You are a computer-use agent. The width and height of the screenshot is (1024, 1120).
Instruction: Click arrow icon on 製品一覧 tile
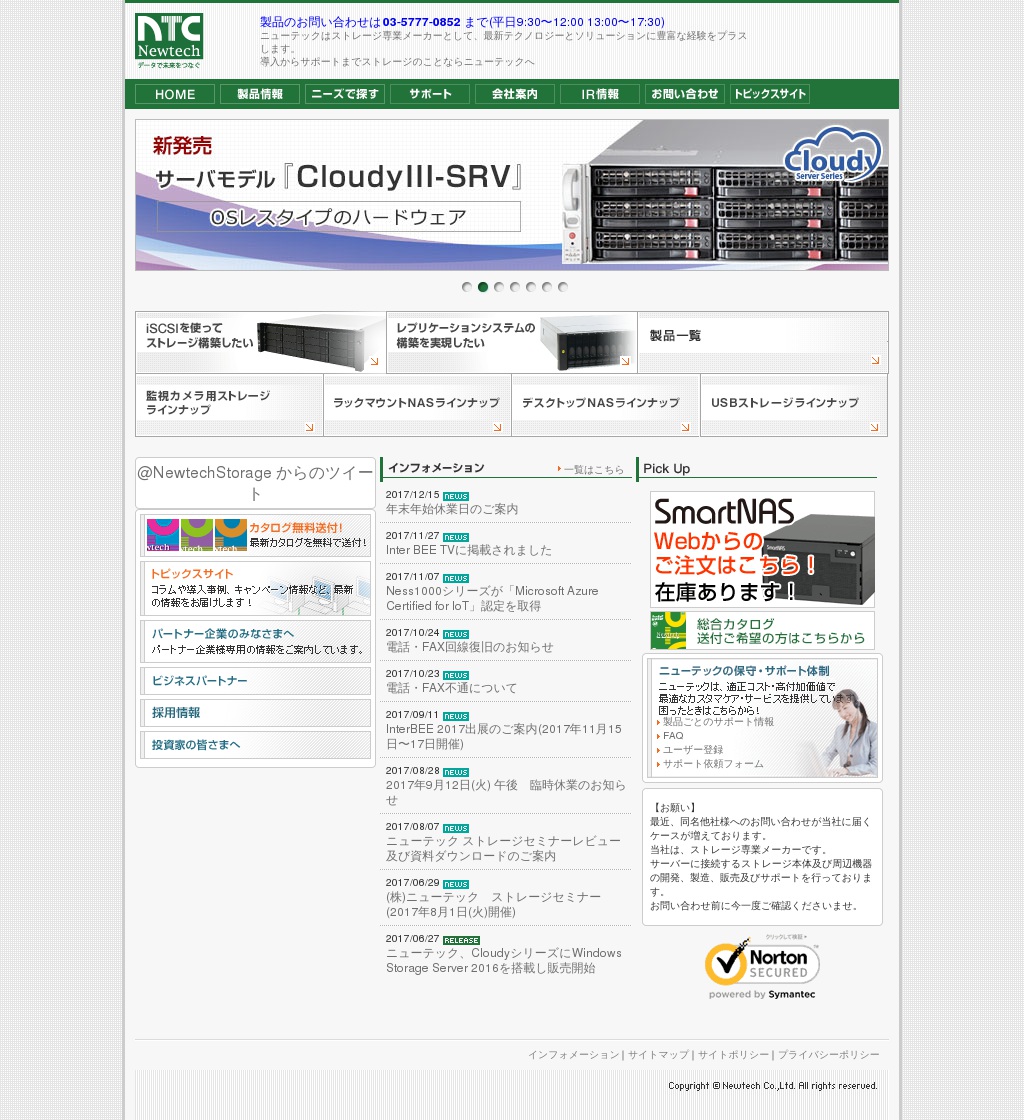coord(875,361)
